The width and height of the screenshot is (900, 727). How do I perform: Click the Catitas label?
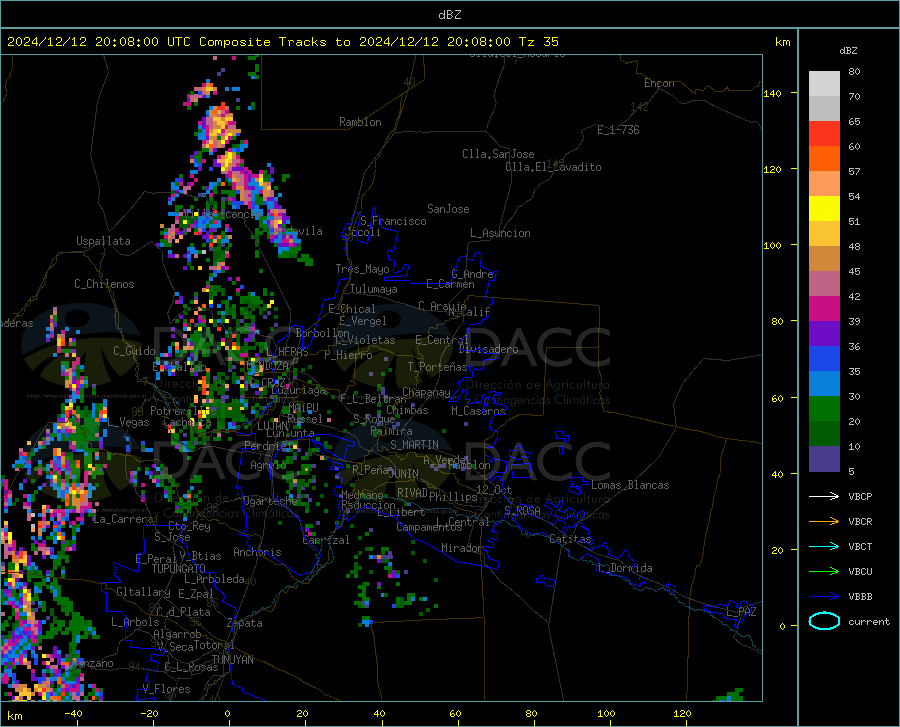(x=570, y=539)
